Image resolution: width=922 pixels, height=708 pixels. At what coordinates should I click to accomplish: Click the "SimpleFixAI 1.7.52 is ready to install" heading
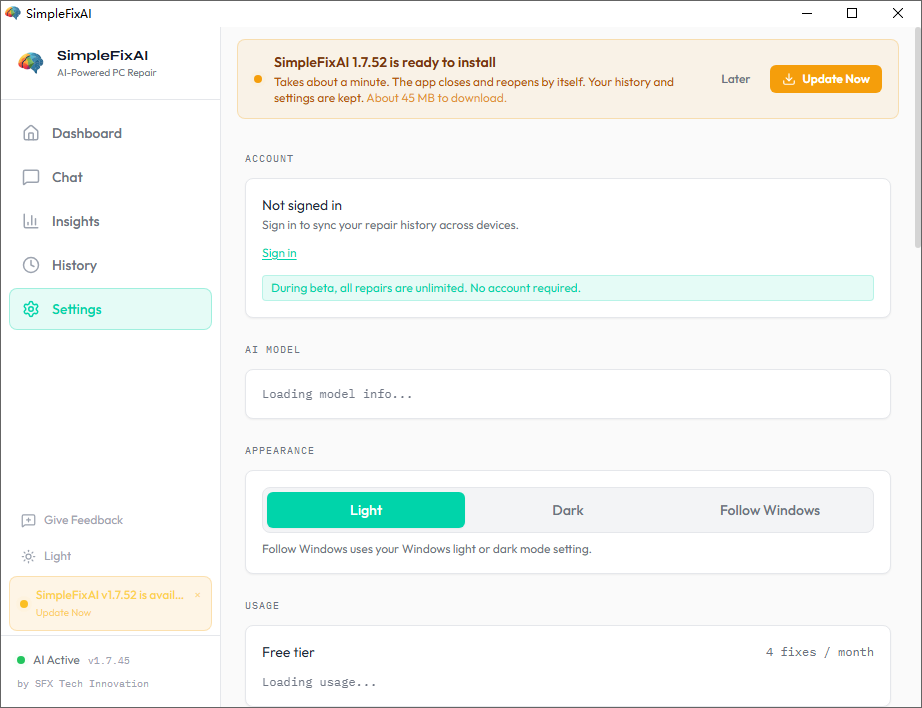(385, 62)
